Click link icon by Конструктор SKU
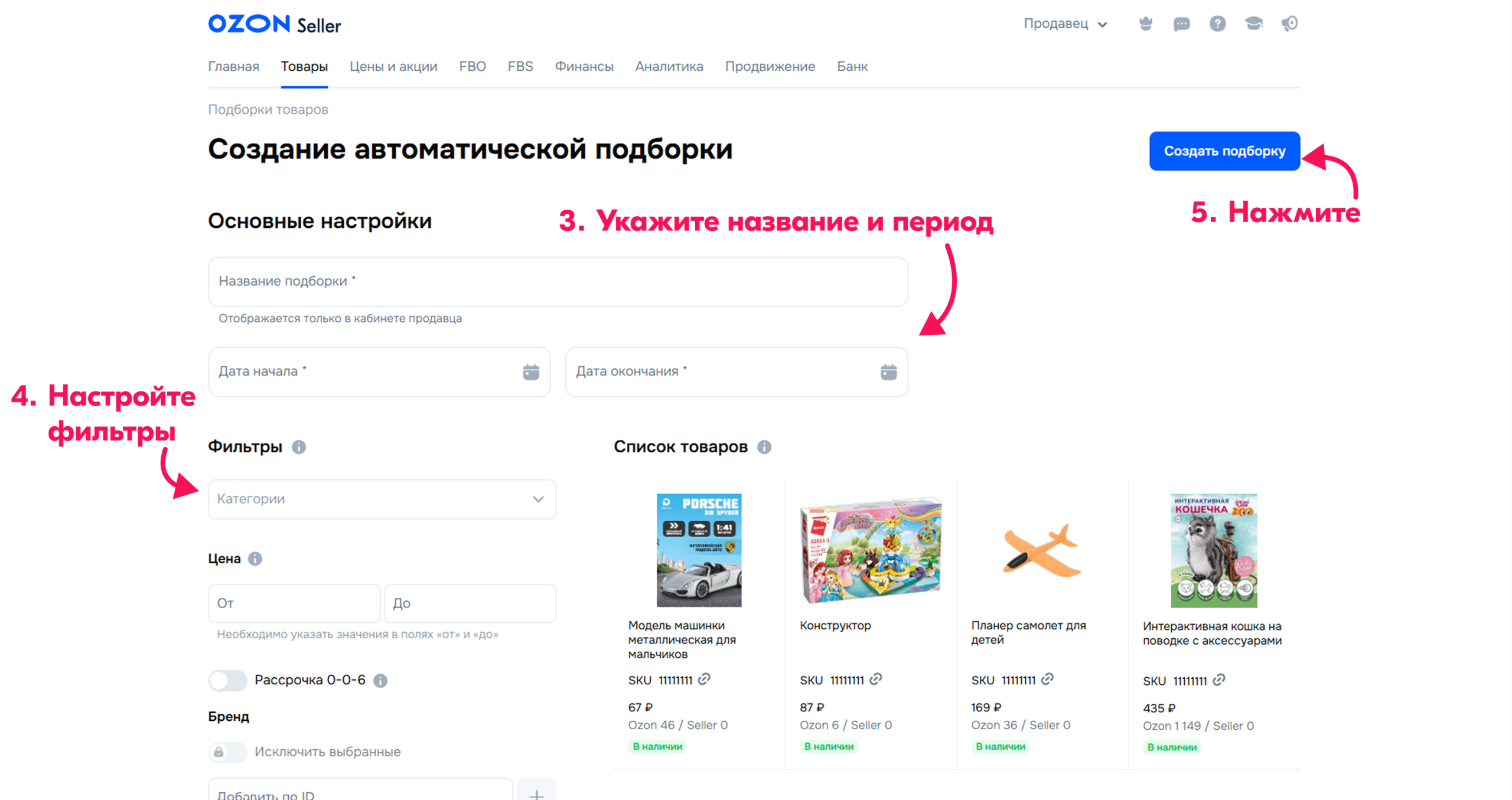 click(x=876, y=680)
